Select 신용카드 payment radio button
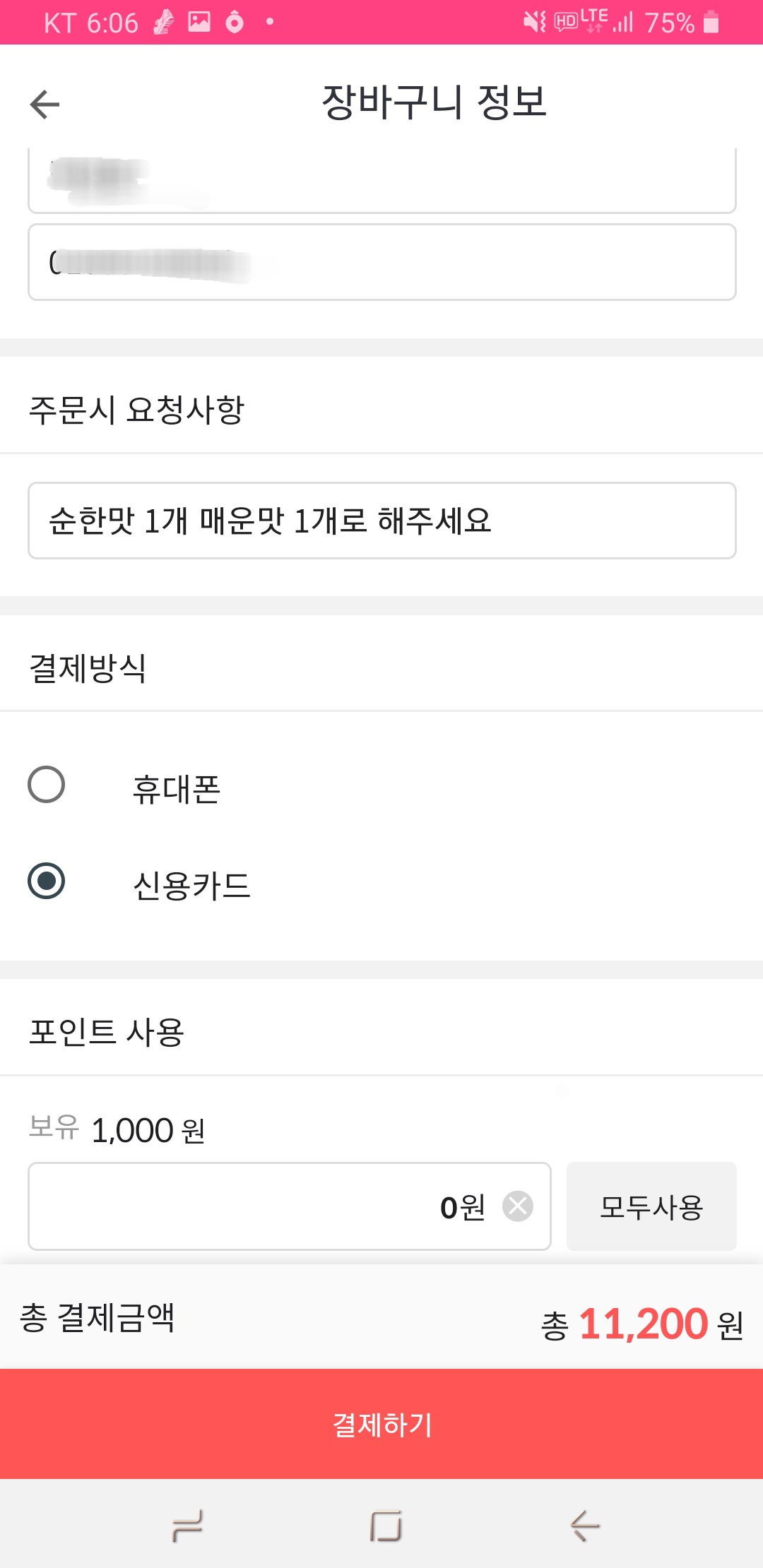The width and height of the screenshot is (763, 1568). 47,881
